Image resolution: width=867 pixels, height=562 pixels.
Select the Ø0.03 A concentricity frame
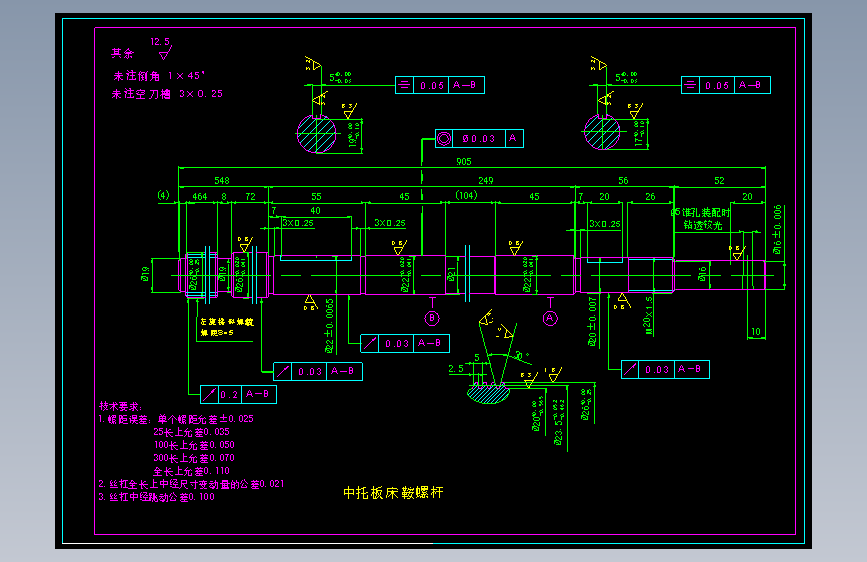point(479,138)
